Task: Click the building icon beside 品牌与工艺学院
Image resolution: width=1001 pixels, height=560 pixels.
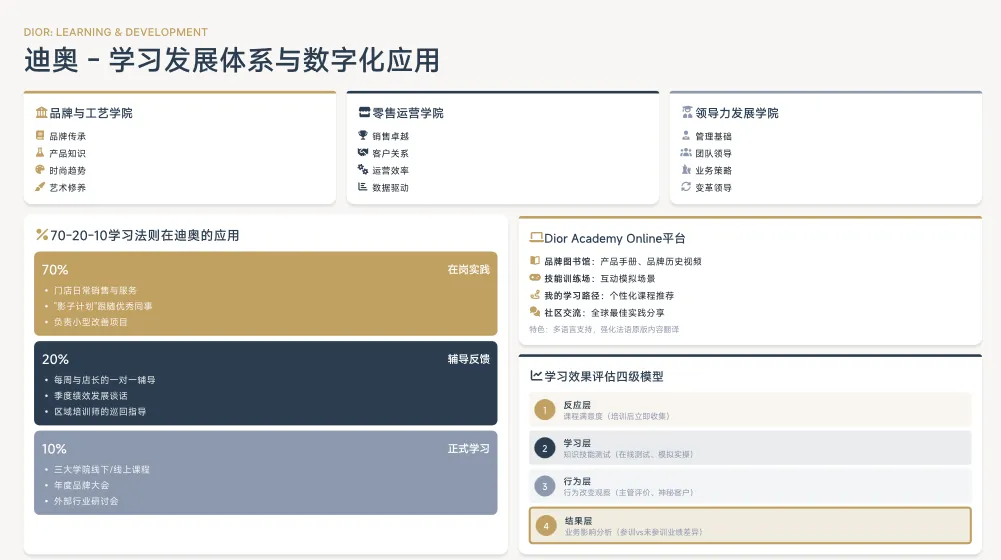Action: point(41,112)
